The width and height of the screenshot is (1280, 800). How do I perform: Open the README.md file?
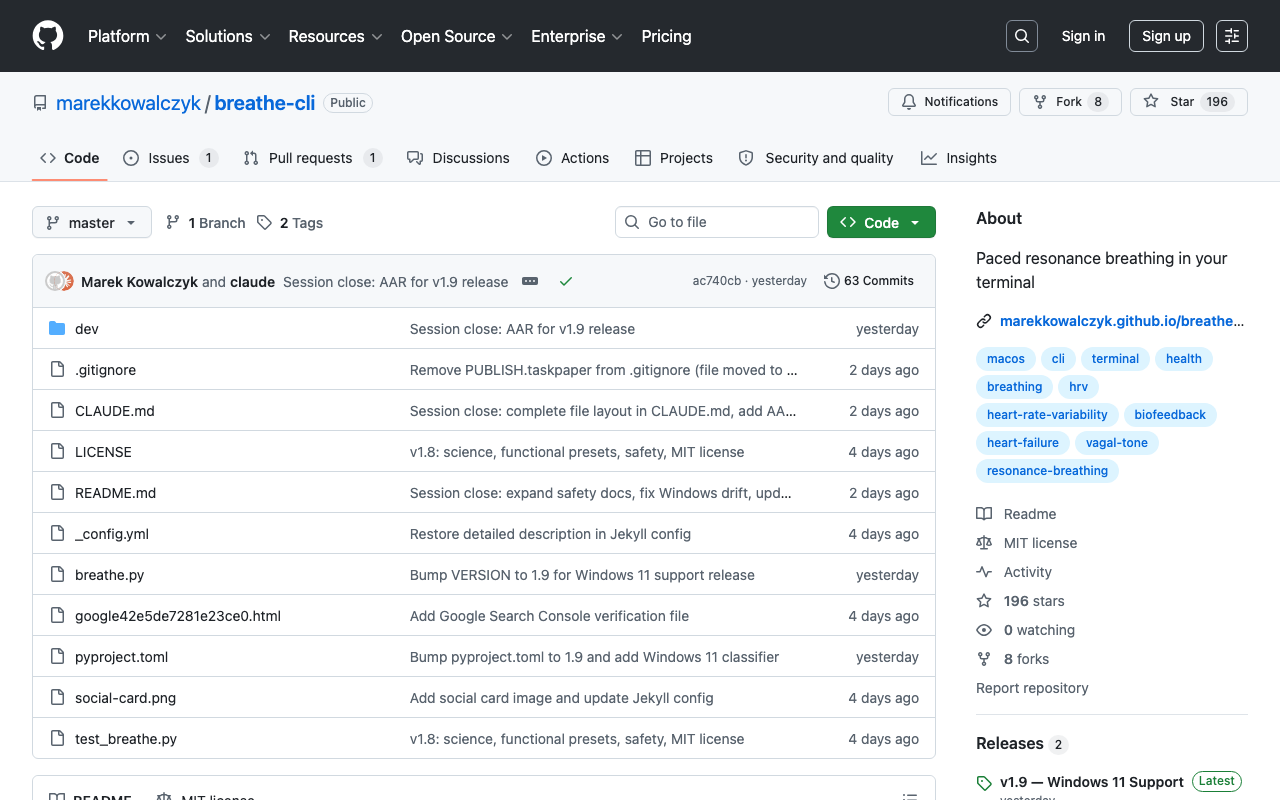pyautogui.click(x=115, y=493)
